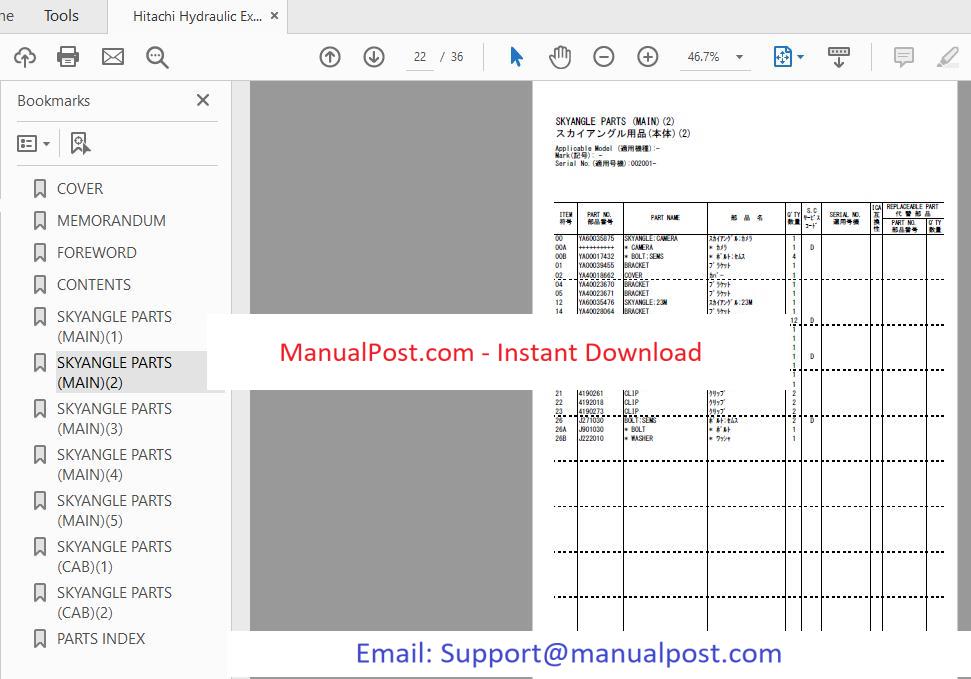Print the document using the printer icon

(x=68, y=57)
